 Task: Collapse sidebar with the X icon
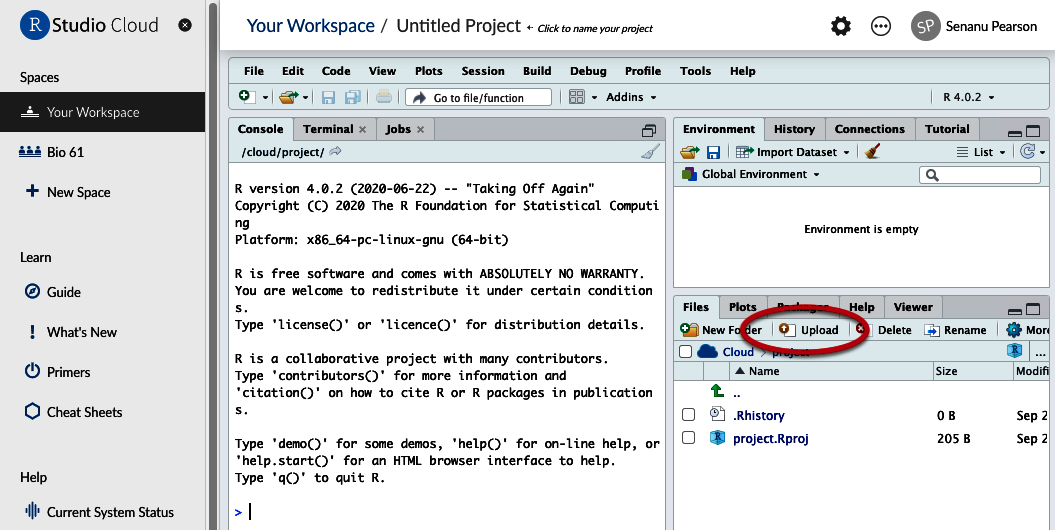coord(184,25)
